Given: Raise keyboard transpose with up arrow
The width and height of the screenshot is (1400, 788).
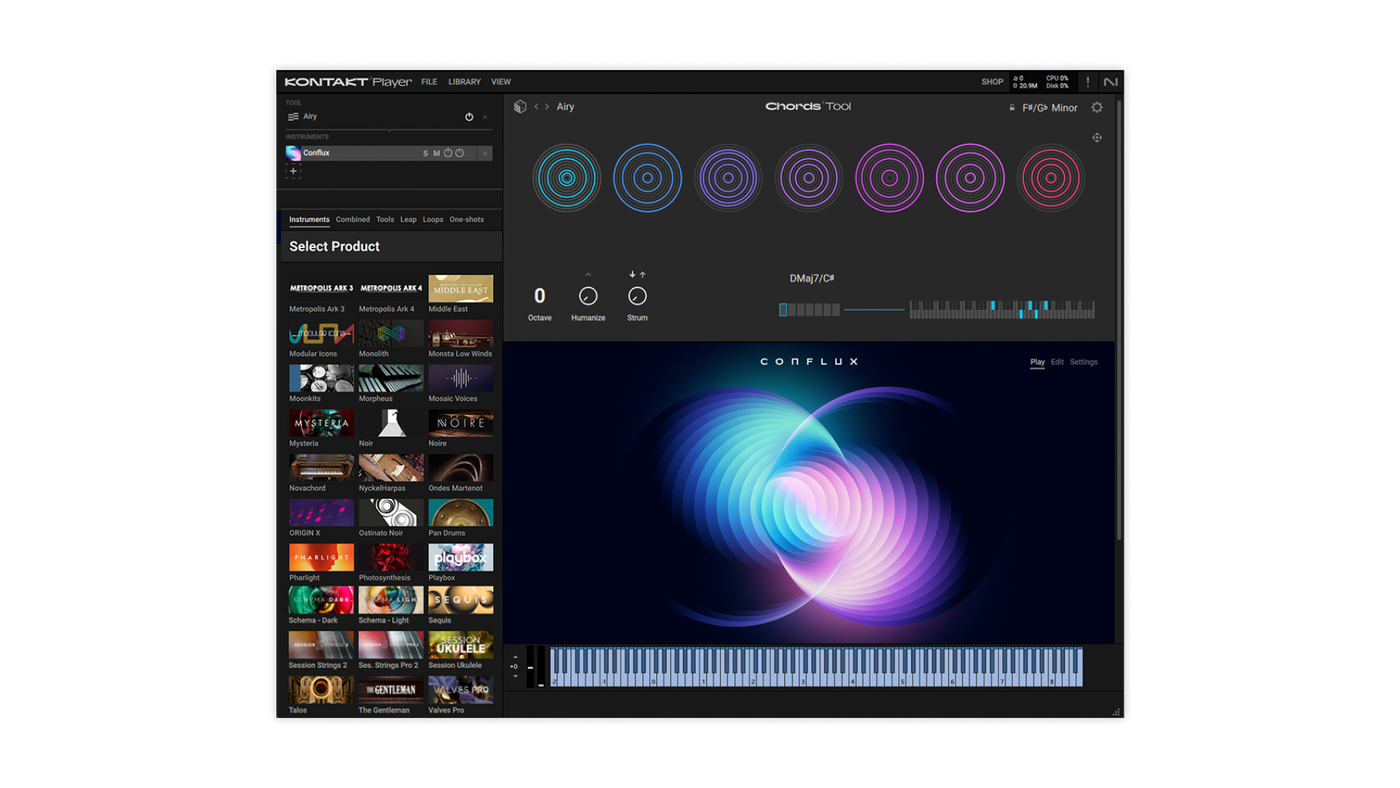Looking at the screenshot, I should click(515, 658).
